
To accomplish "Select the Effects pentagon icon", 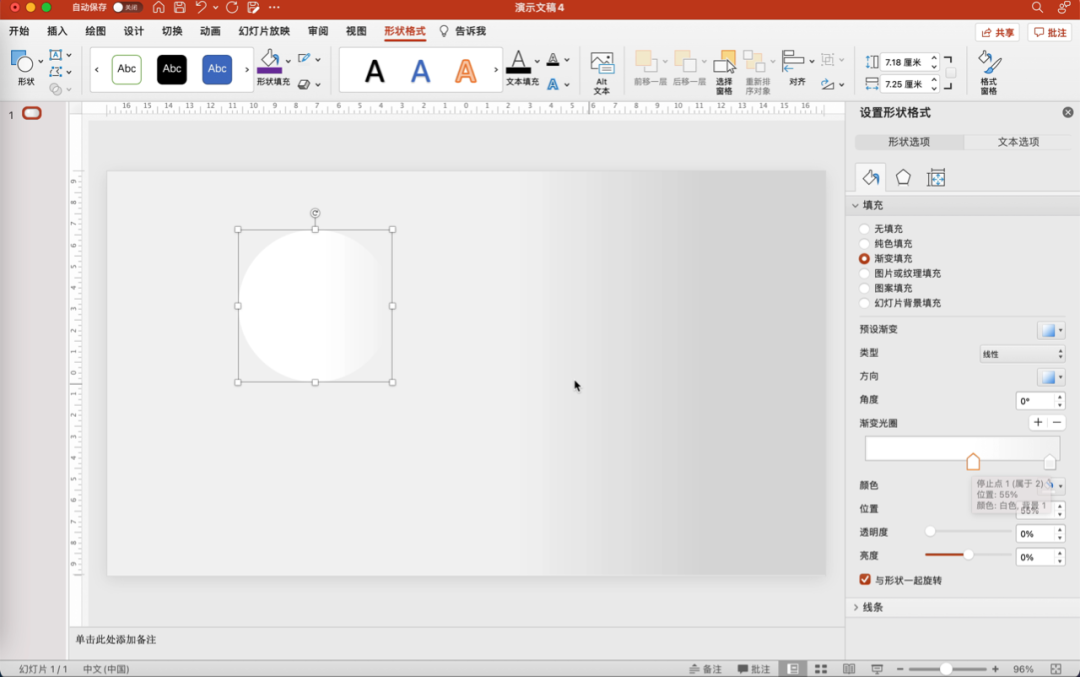I will pos(903,178).
